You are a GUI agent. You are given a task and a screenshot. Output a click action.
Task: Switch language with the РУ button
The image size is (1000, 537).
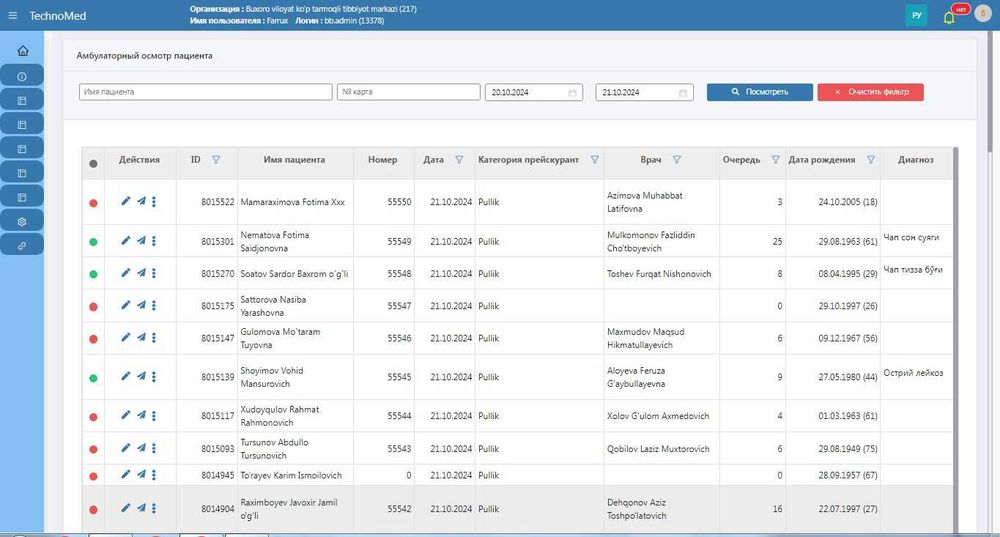[916, 16]
